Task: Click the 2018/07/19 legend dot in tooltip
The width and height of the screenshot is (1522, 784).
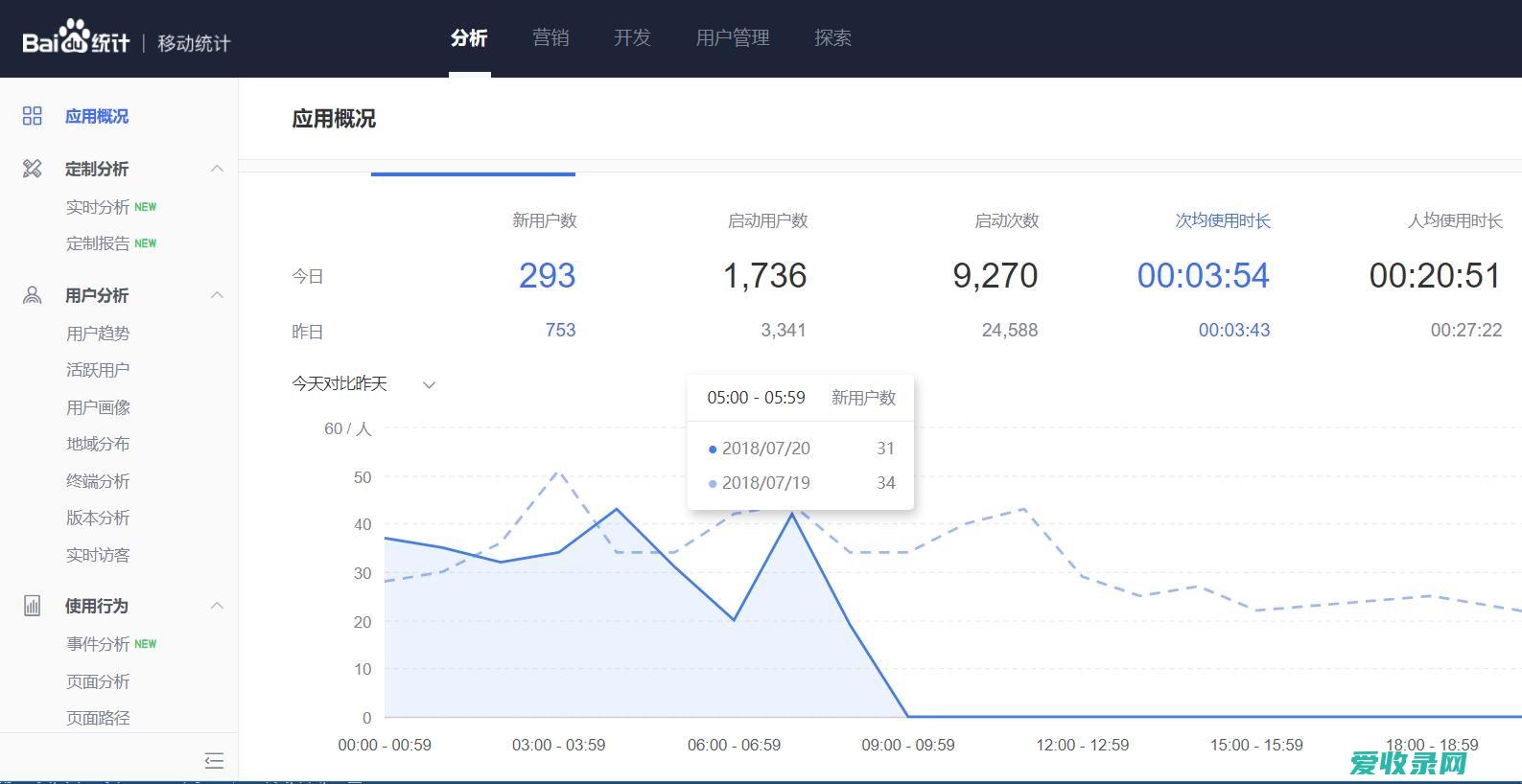Action: 713,484
